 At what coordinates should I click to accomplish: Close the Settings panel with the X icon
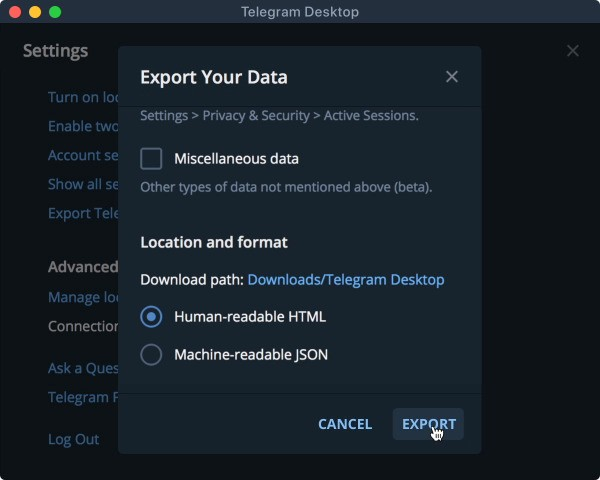572,51
